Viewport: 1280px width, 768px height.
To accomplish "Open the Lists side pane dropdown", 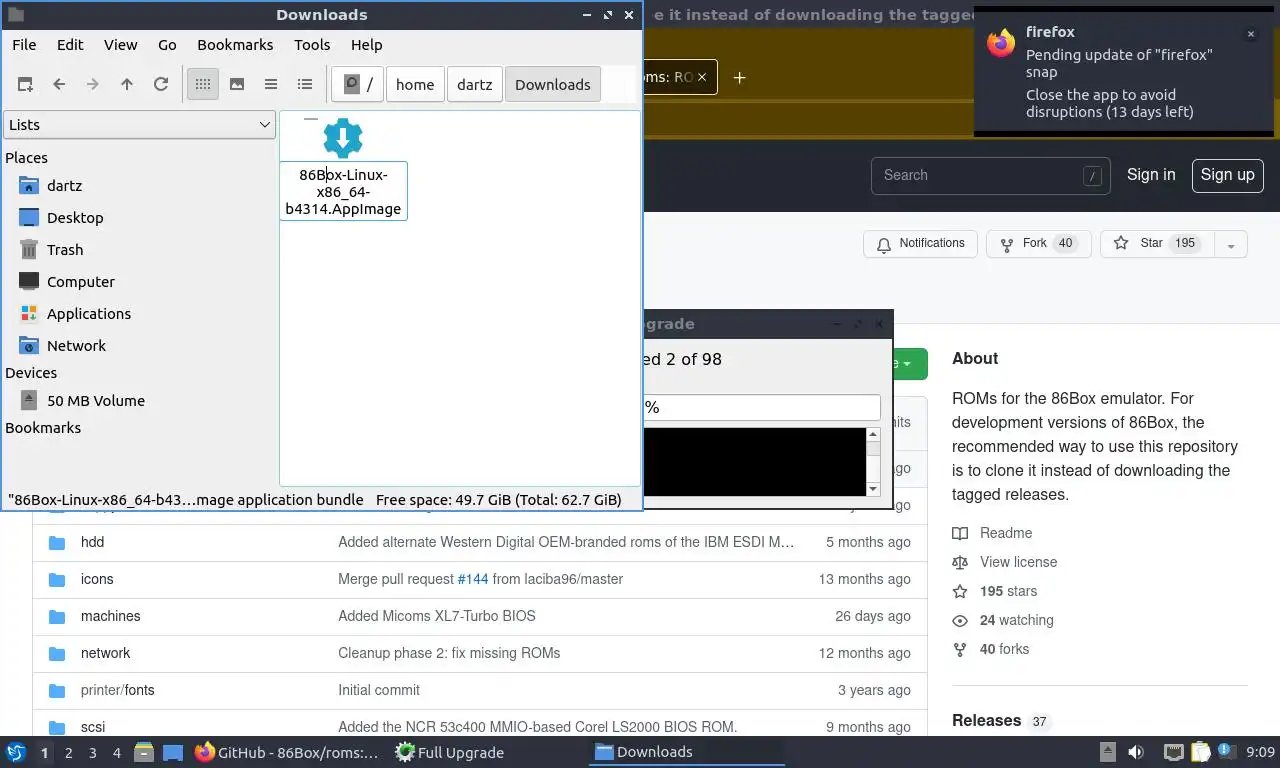I will click(x=139, y=124).
